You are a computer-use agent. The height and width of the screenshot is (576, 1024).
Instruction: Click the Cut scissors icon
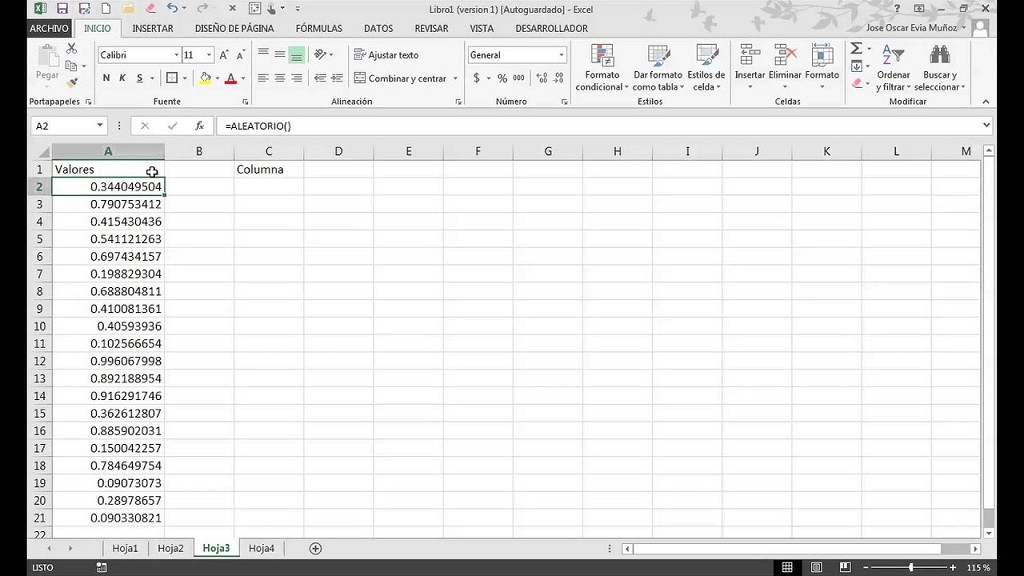pos(71,48)
